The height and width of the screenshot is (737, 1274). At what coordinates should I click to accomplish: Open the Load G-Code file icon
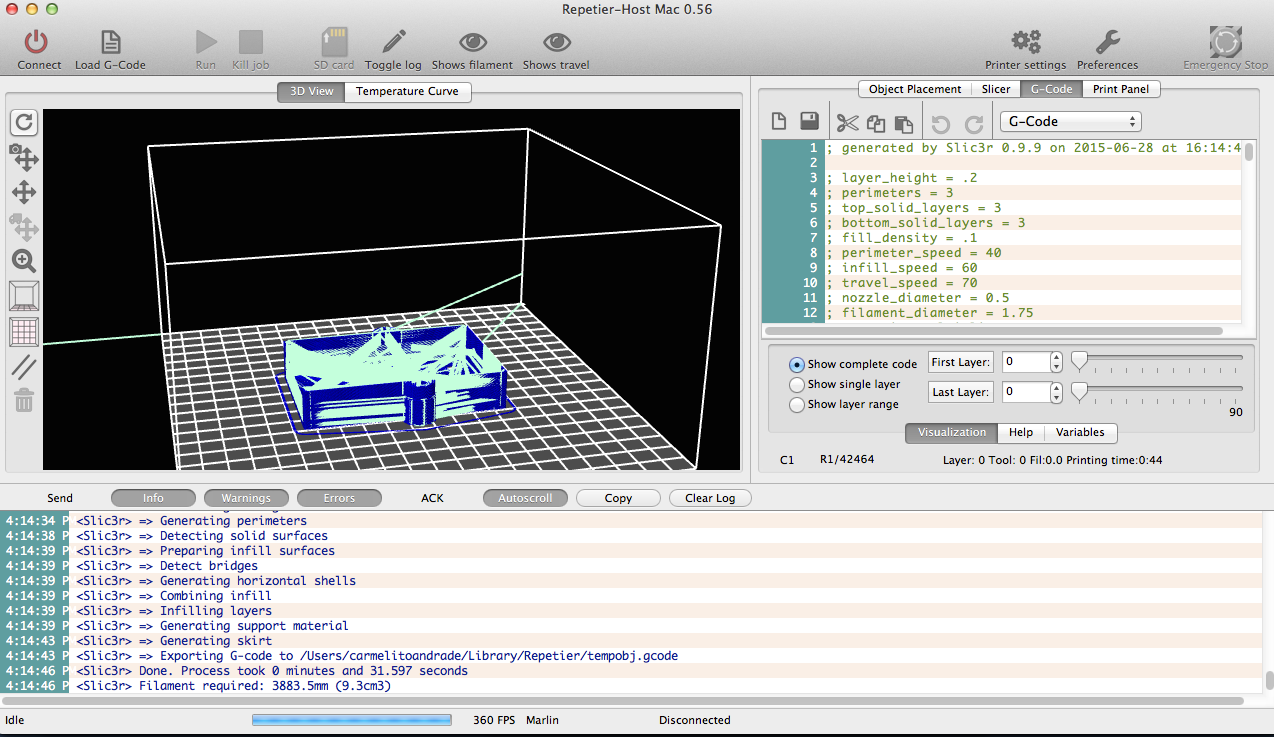(x=110, y=42)
